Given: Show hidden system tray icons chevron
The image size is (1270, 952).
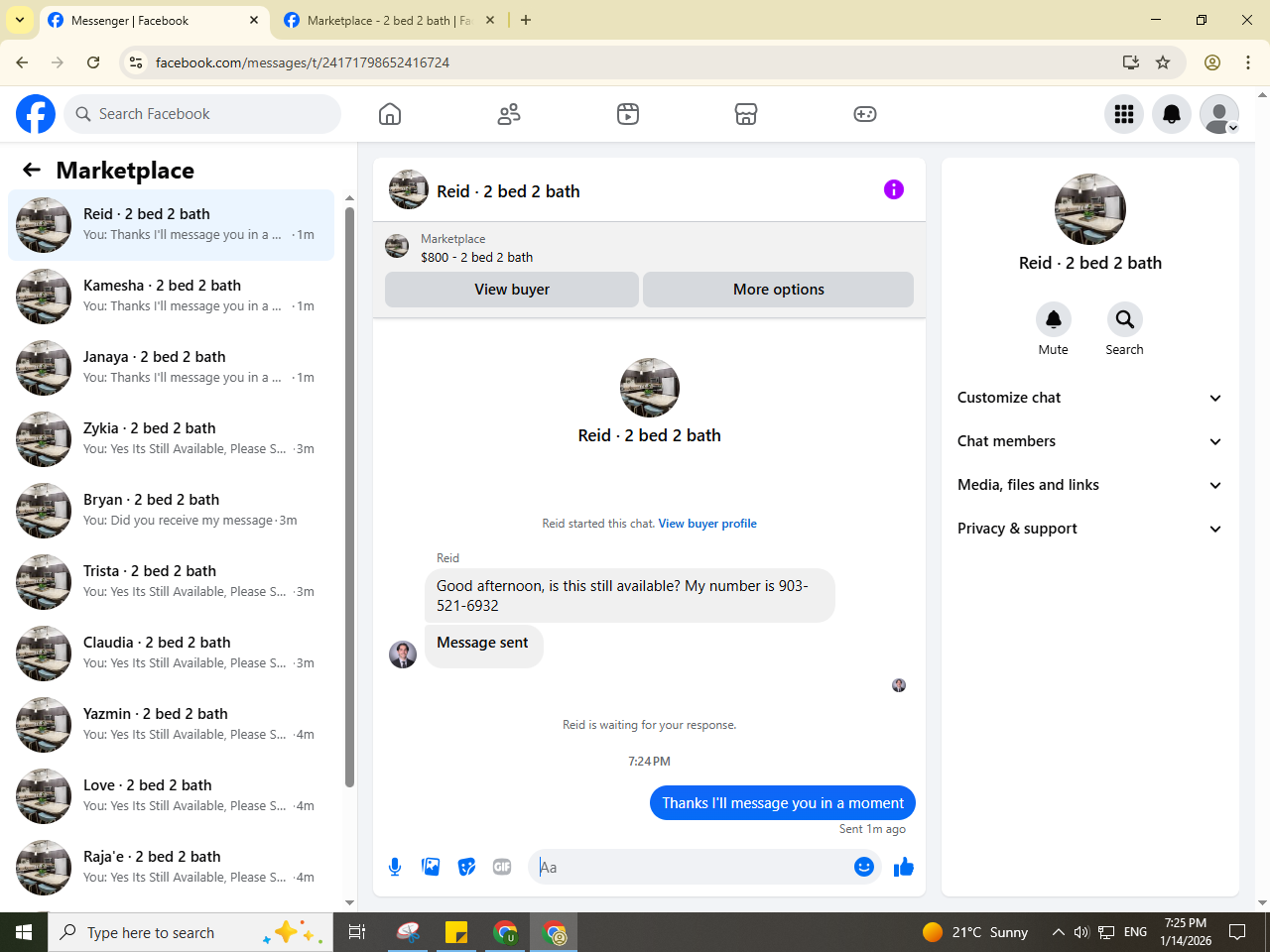Looking at the screenshot, I should (x=1058, y=932).
